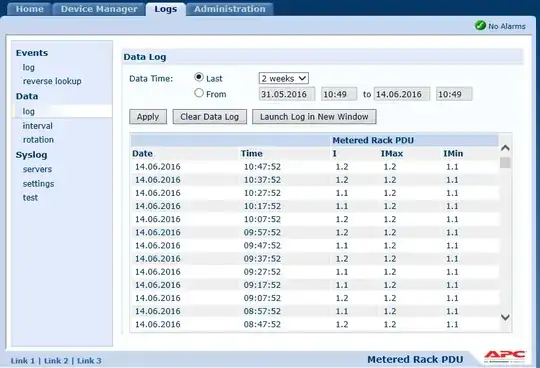Click the data table scrollbar thumb
The width and height of the screenshot is (540, 368).
coord(505,162)
